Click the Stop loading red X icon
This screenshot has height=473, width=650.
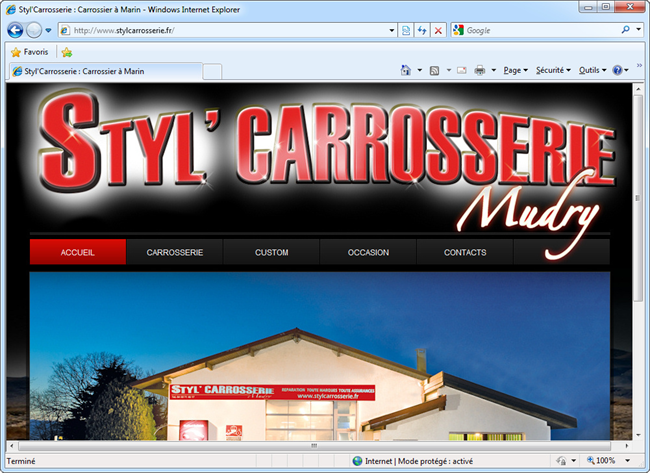(x=438, y=30)
